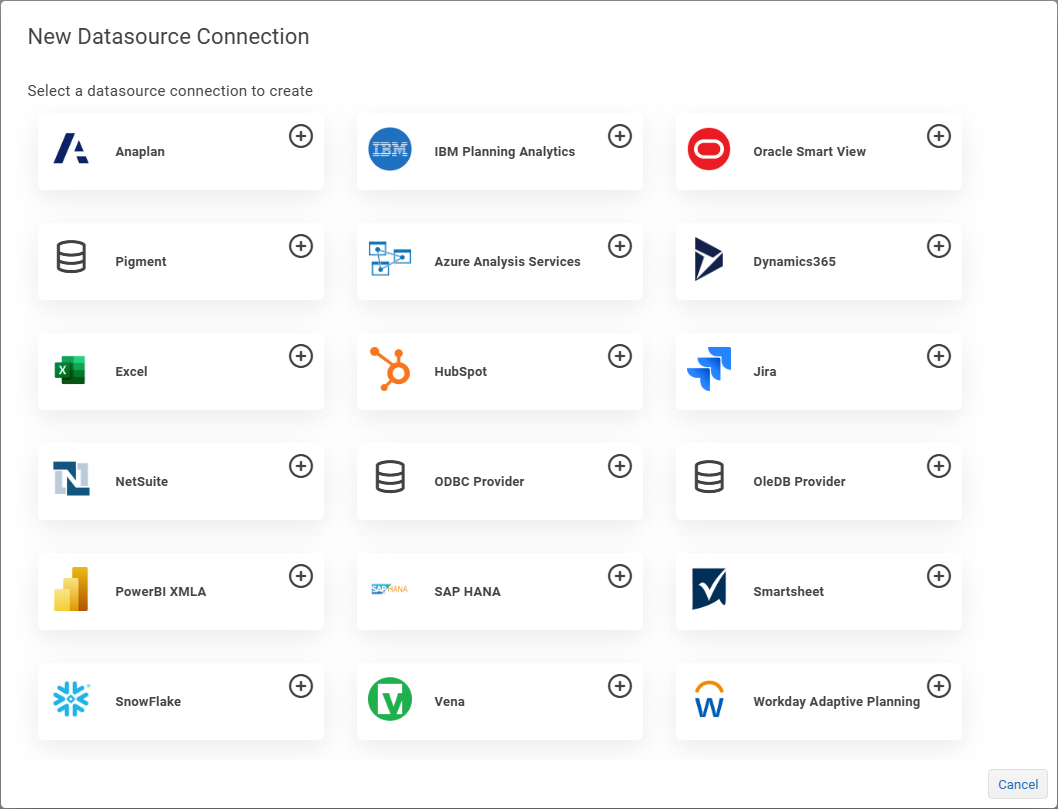Viewport: 1058px width, 809px height.
Task: Choose the SAP HANA label
Action: click(467, 592)
